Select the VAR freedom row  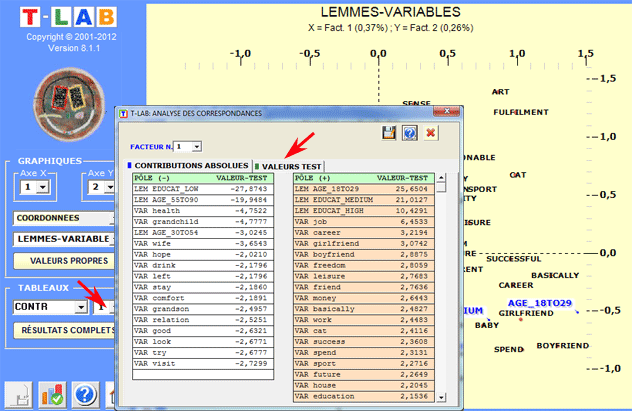[364, 265]
